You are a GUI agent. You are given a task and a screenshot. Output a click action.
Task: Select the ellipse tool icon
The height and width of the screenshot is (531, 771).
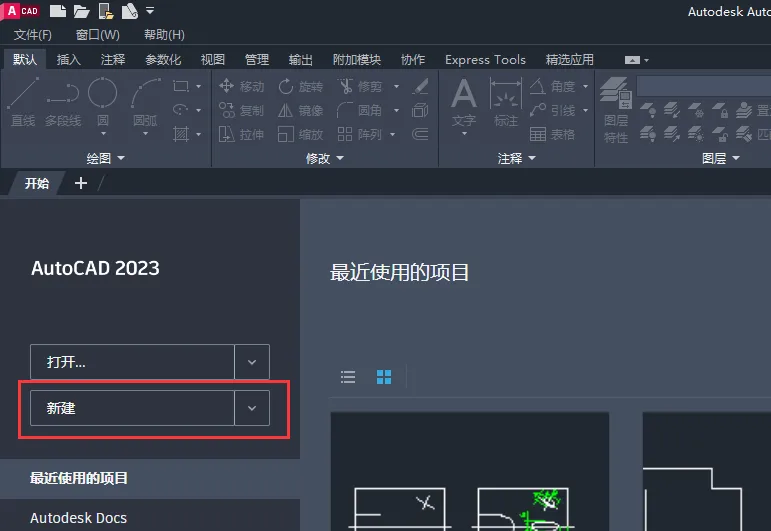180,110
